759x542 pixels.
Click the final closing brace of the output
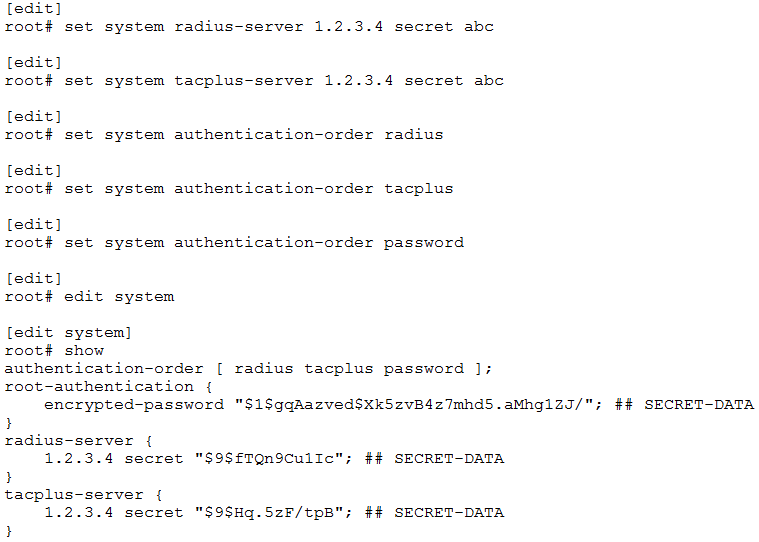point(9,530)
